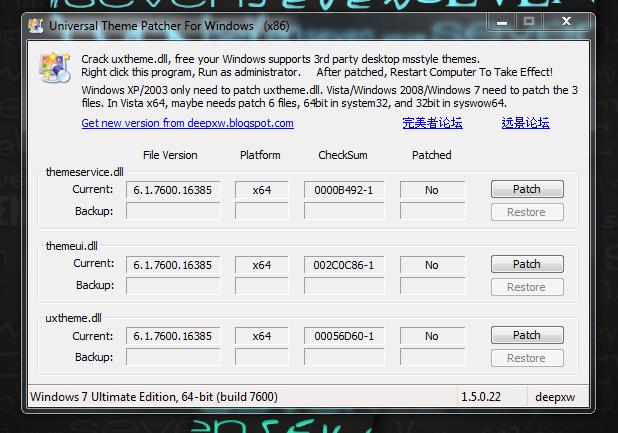618x433 pixels.
Task: Select uxtheme.dll checksum 00056D60-1 field
Action: [344, 336]
